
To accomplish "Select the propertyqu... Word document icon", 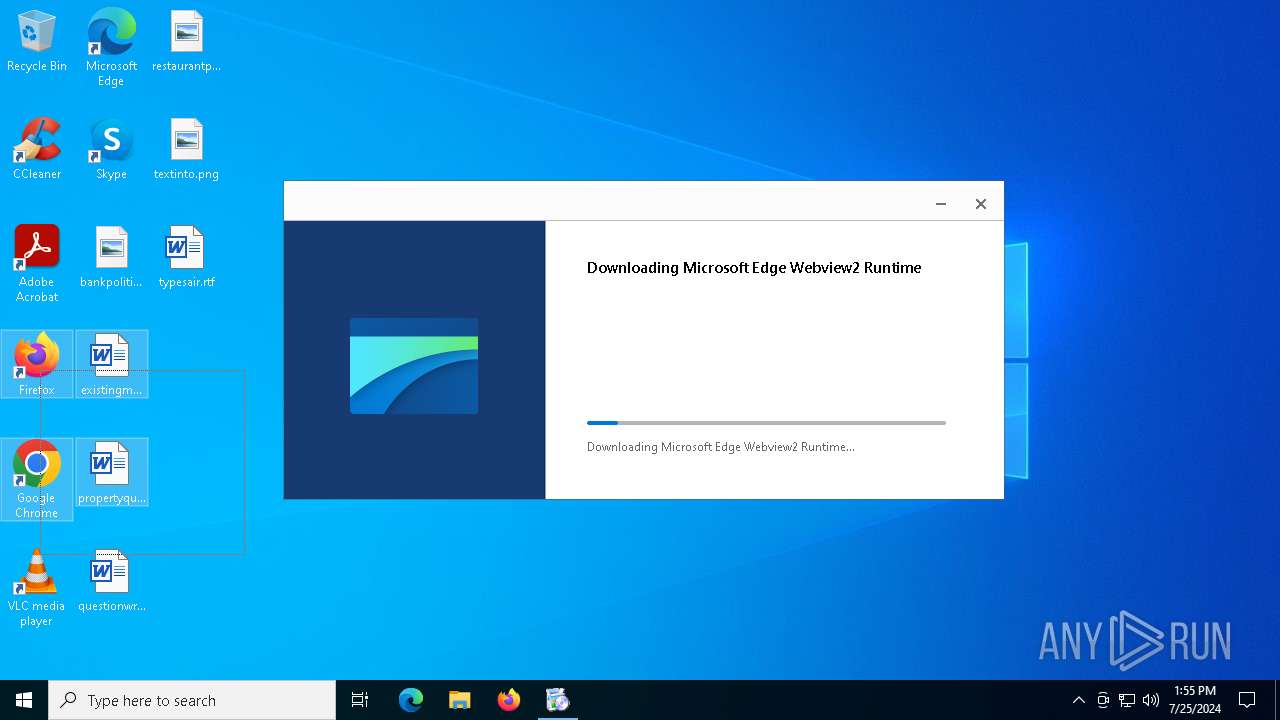I will click(111, 473).
